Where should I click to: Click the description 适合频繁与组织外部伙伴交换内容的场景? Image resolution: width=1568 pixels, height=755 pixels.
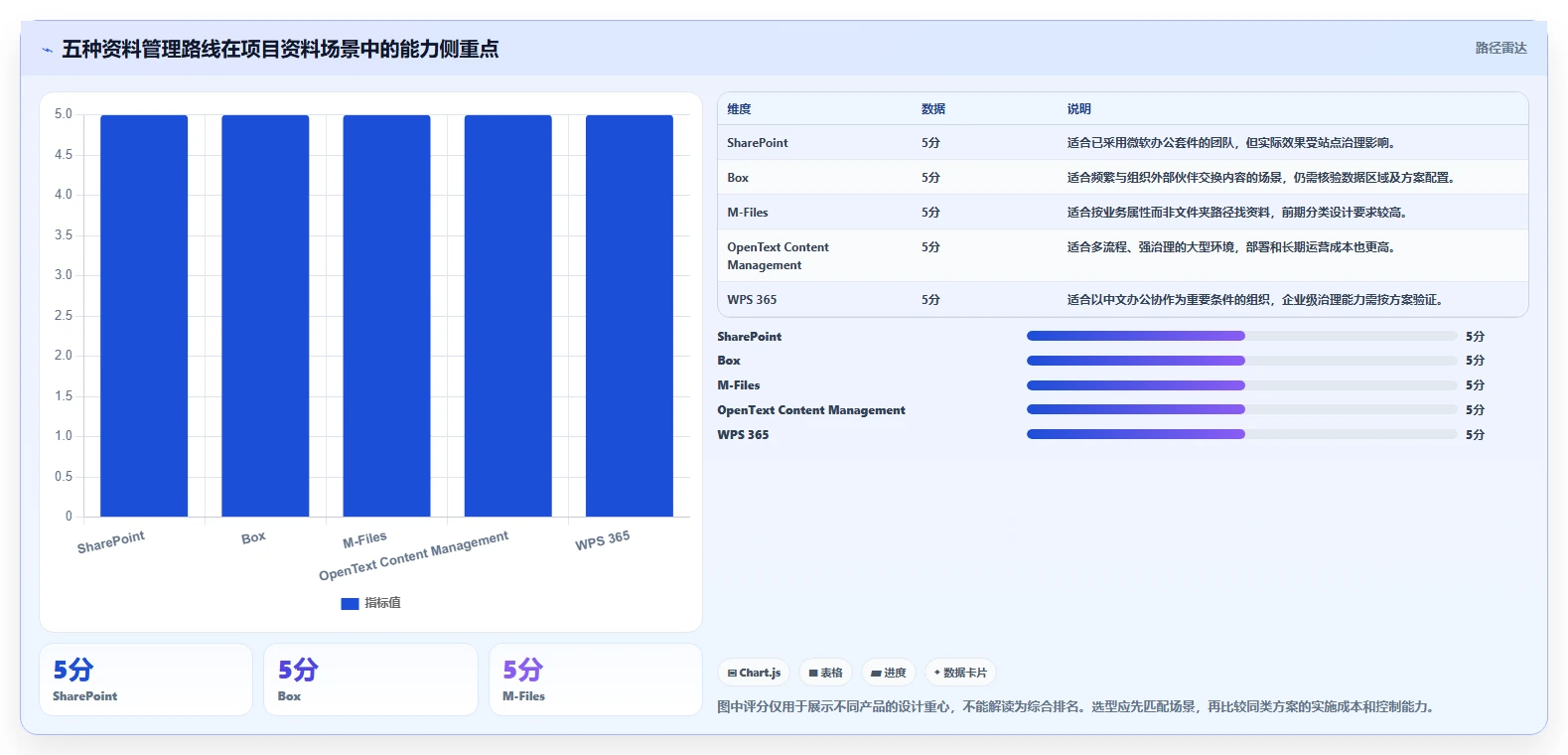pos(1263,178)
